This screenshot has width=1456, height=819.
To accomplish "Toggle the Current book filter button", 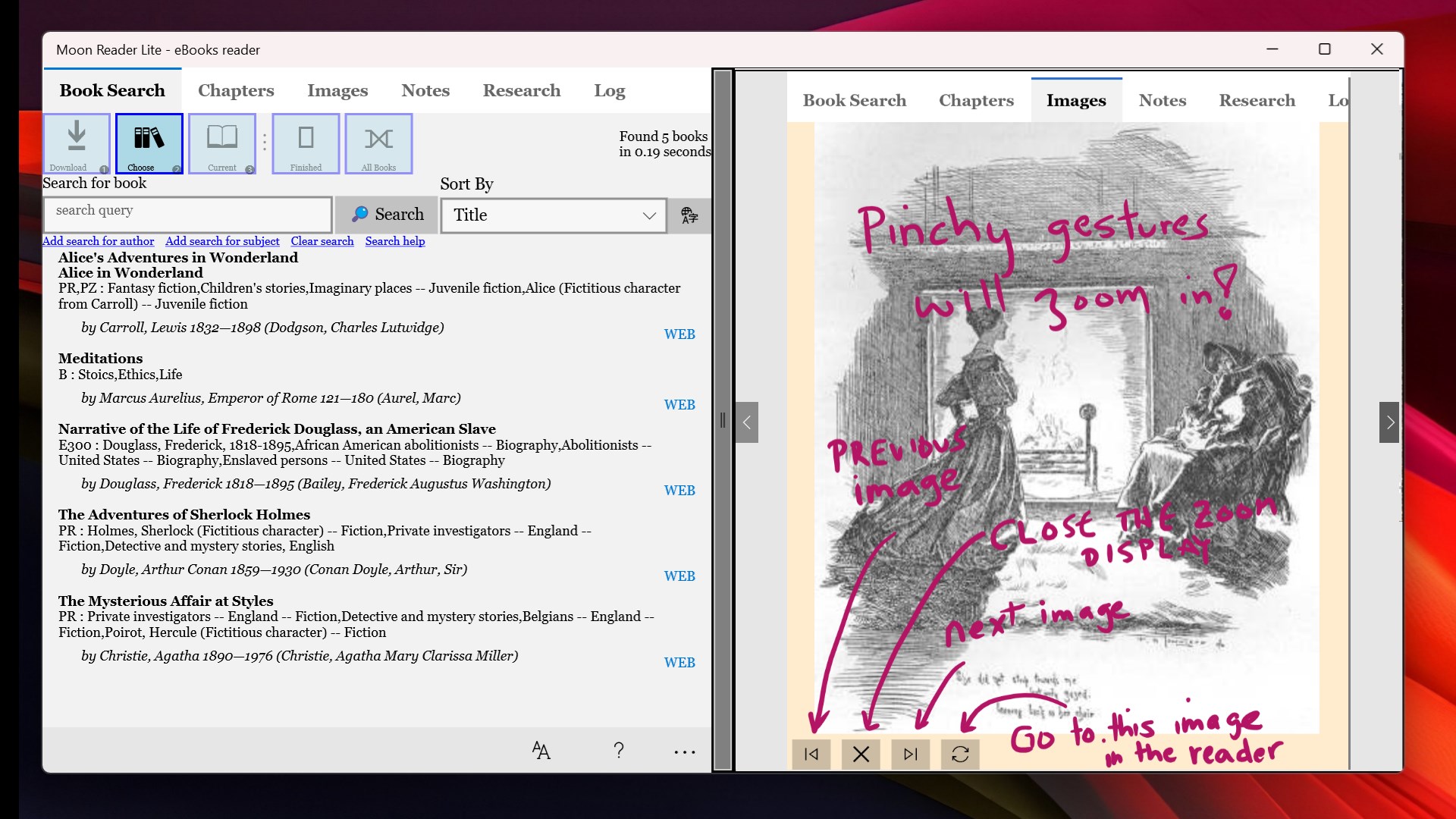I will pyautogui.click(x=222, y=143).
